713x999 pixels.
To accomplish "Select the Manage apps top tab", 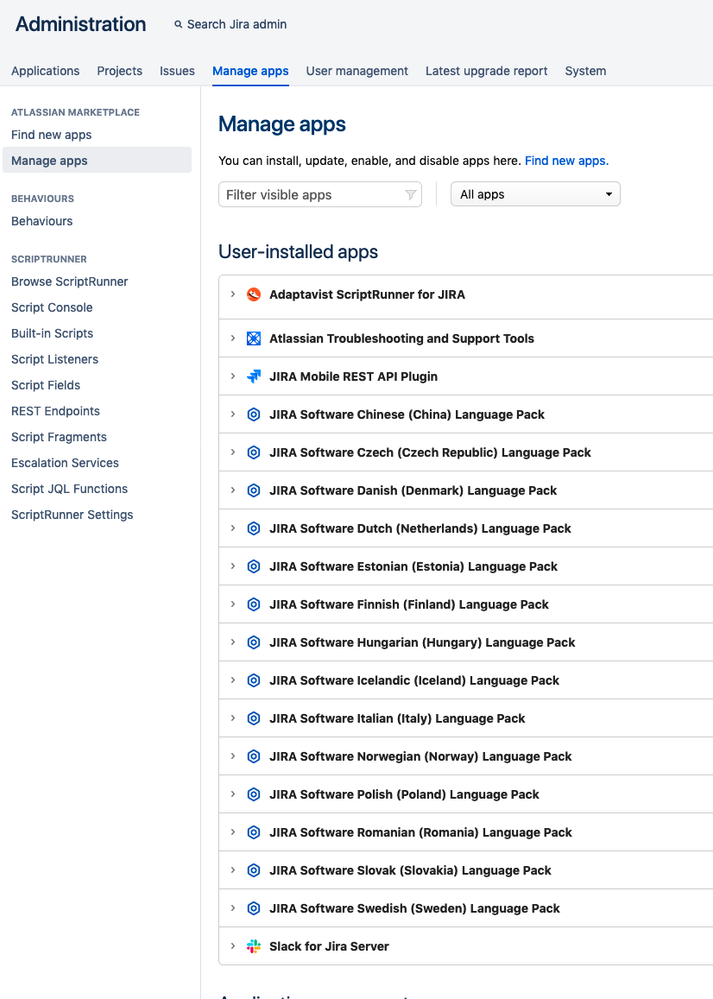I will pos(250,71).
